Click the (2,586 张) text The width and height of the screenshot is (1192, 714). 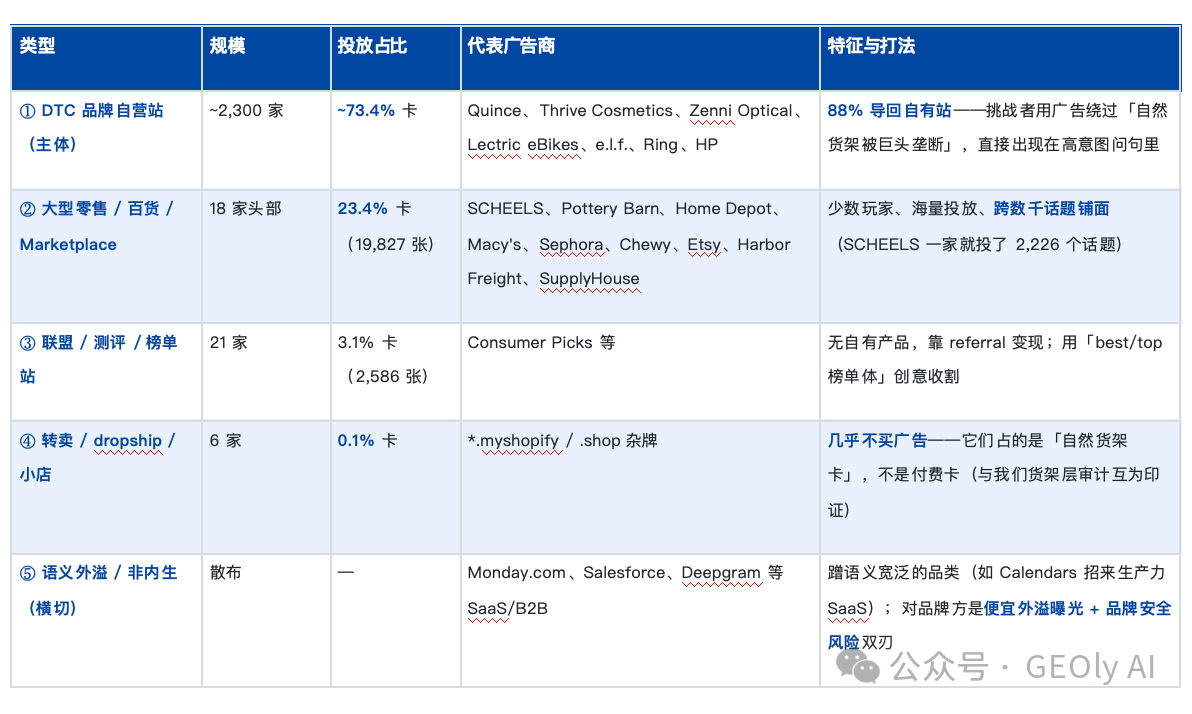pos(387,376)
